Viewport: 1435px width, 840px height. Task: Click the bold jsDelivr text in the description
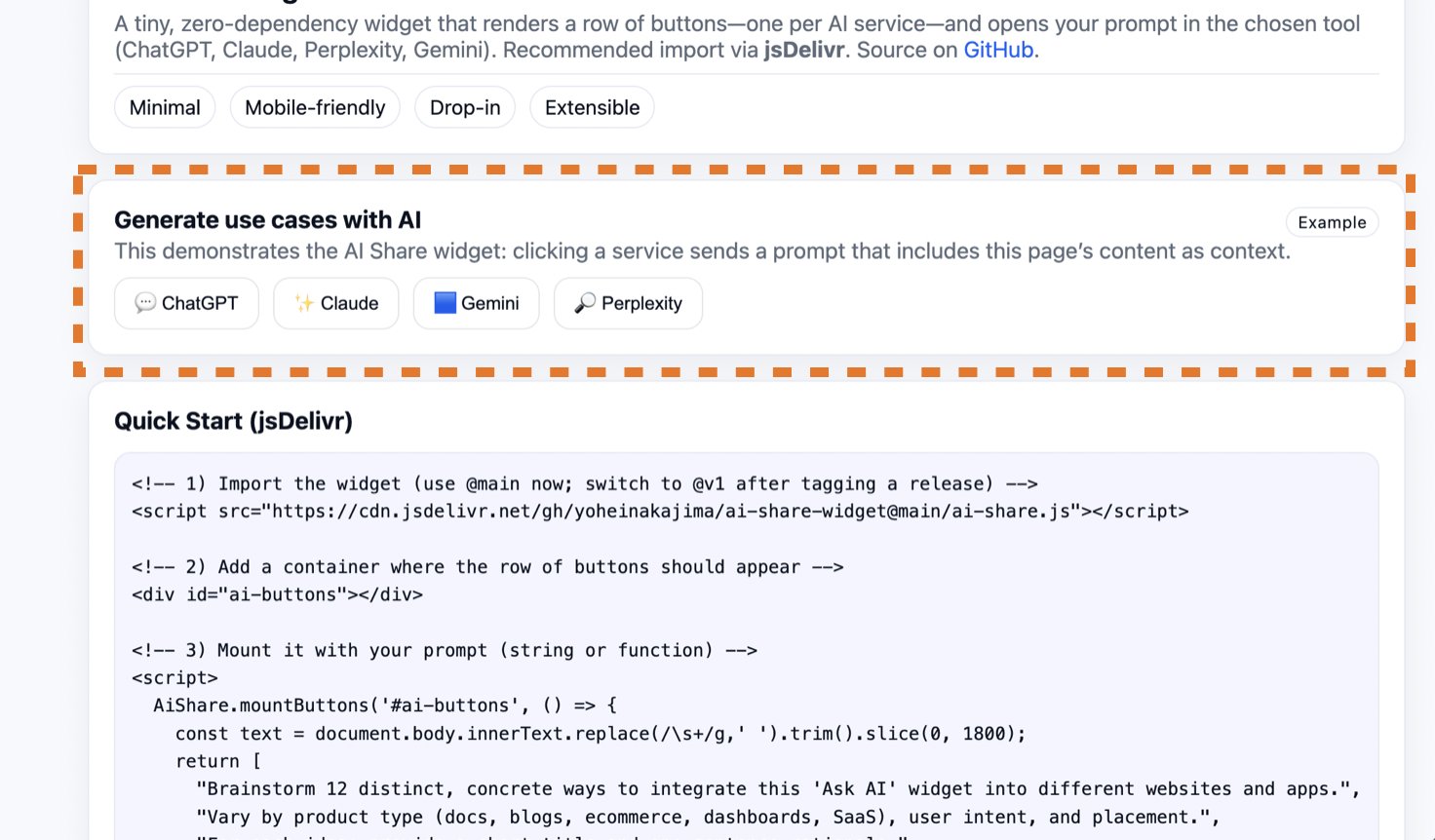[x=803, y=50]
